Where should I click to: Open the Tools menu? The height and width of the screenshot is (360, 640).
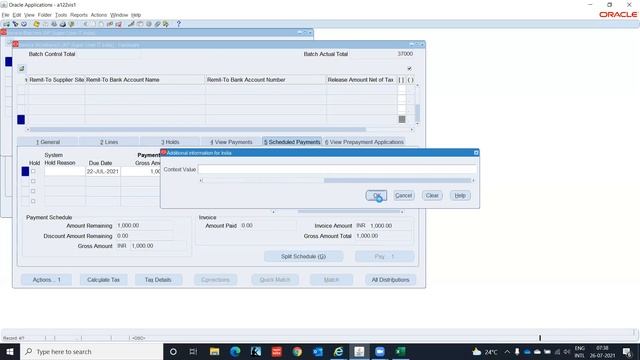(61, 15)
